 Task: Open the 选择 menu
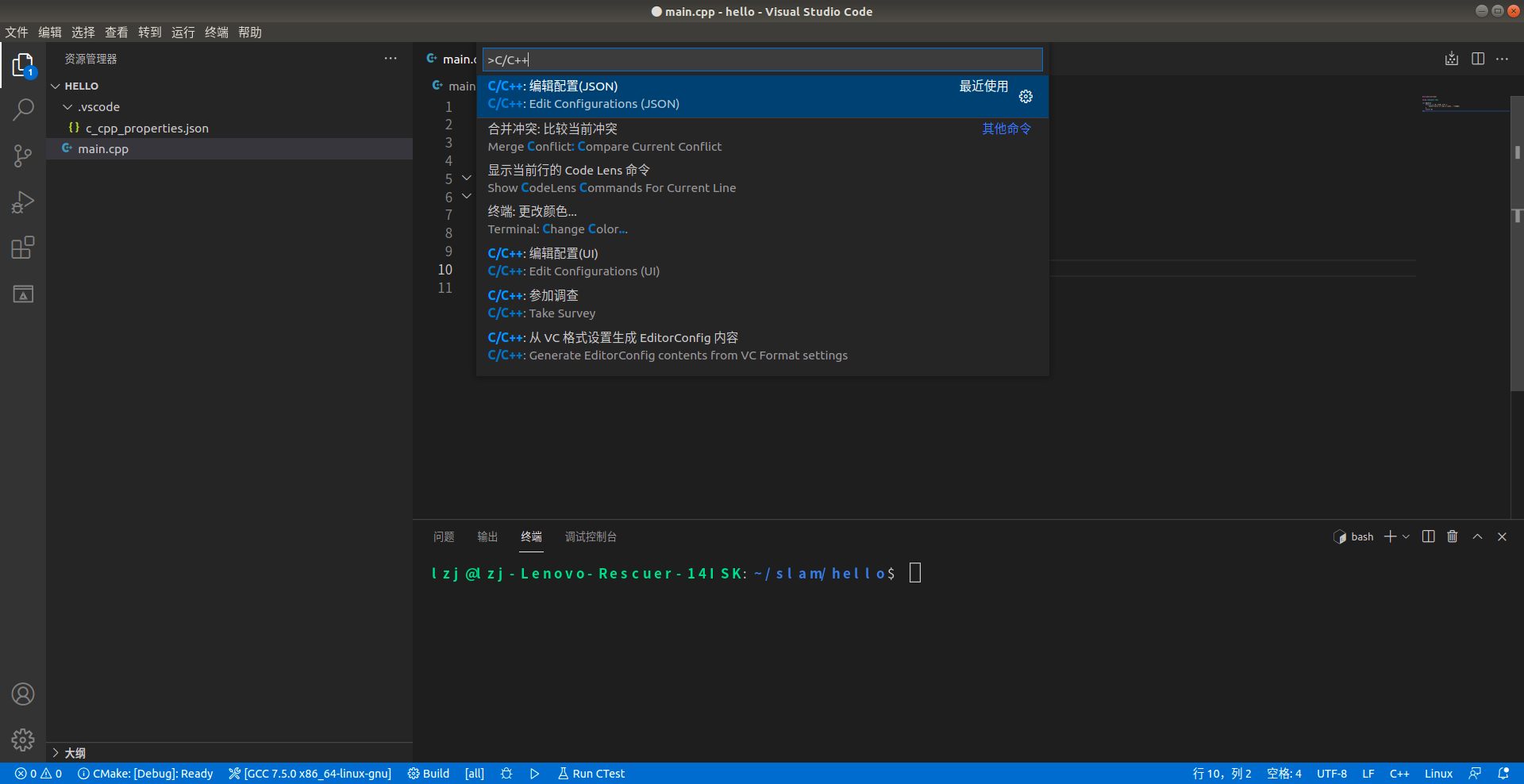click(x=83, y=33)
